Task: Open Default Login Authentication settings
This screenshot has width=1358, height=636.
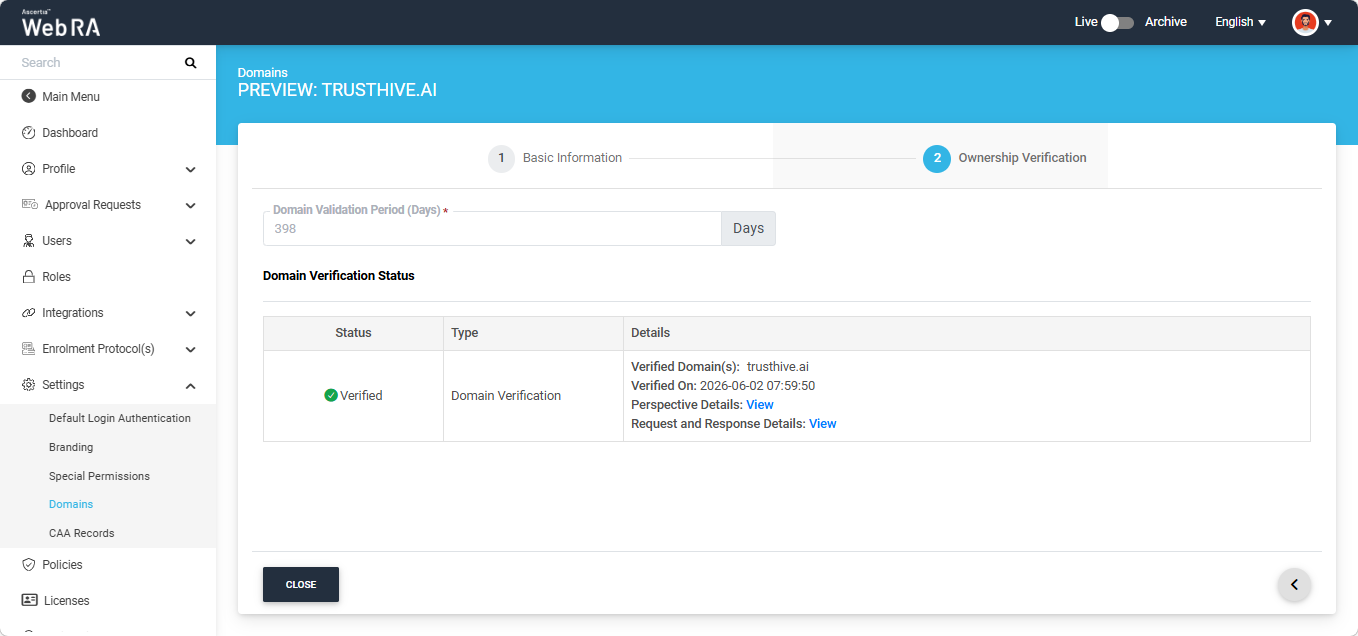Action: (x=120, y=418)
